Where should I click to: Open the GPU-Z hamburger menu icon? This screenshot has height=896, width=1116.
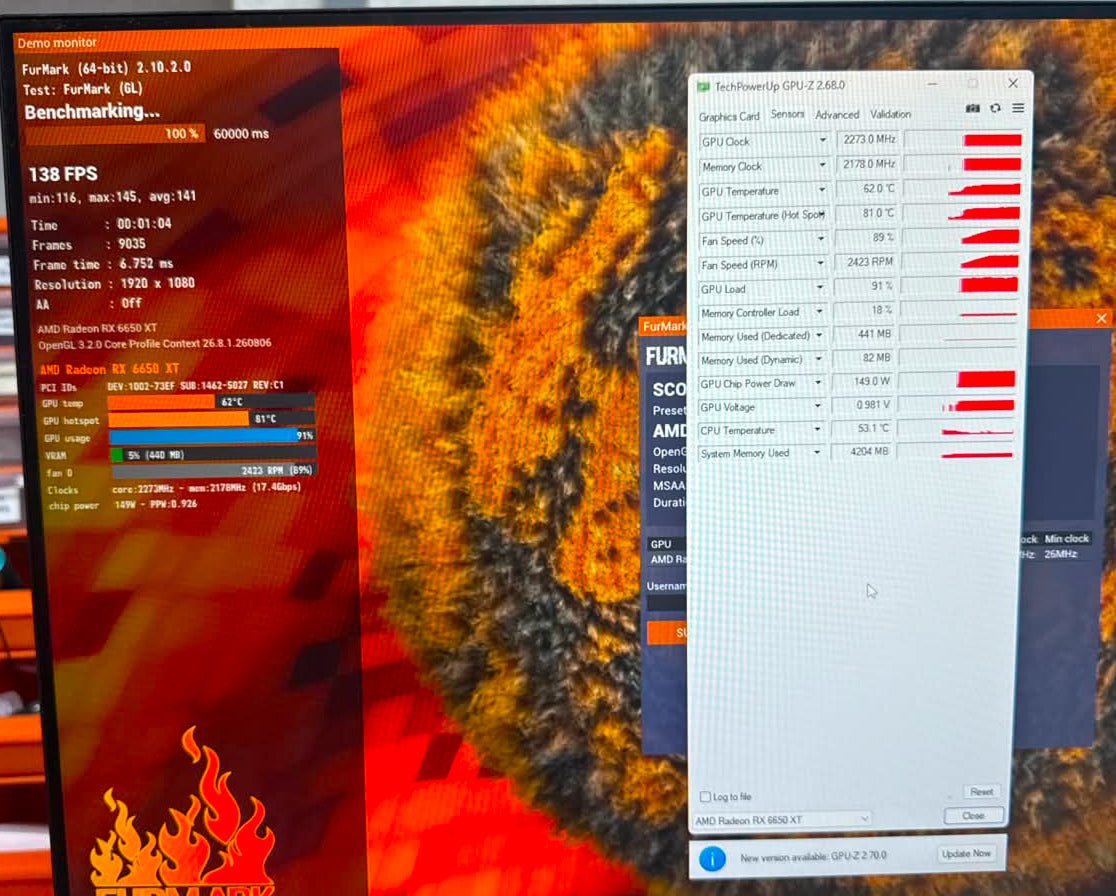click(x=1018, y=108)
